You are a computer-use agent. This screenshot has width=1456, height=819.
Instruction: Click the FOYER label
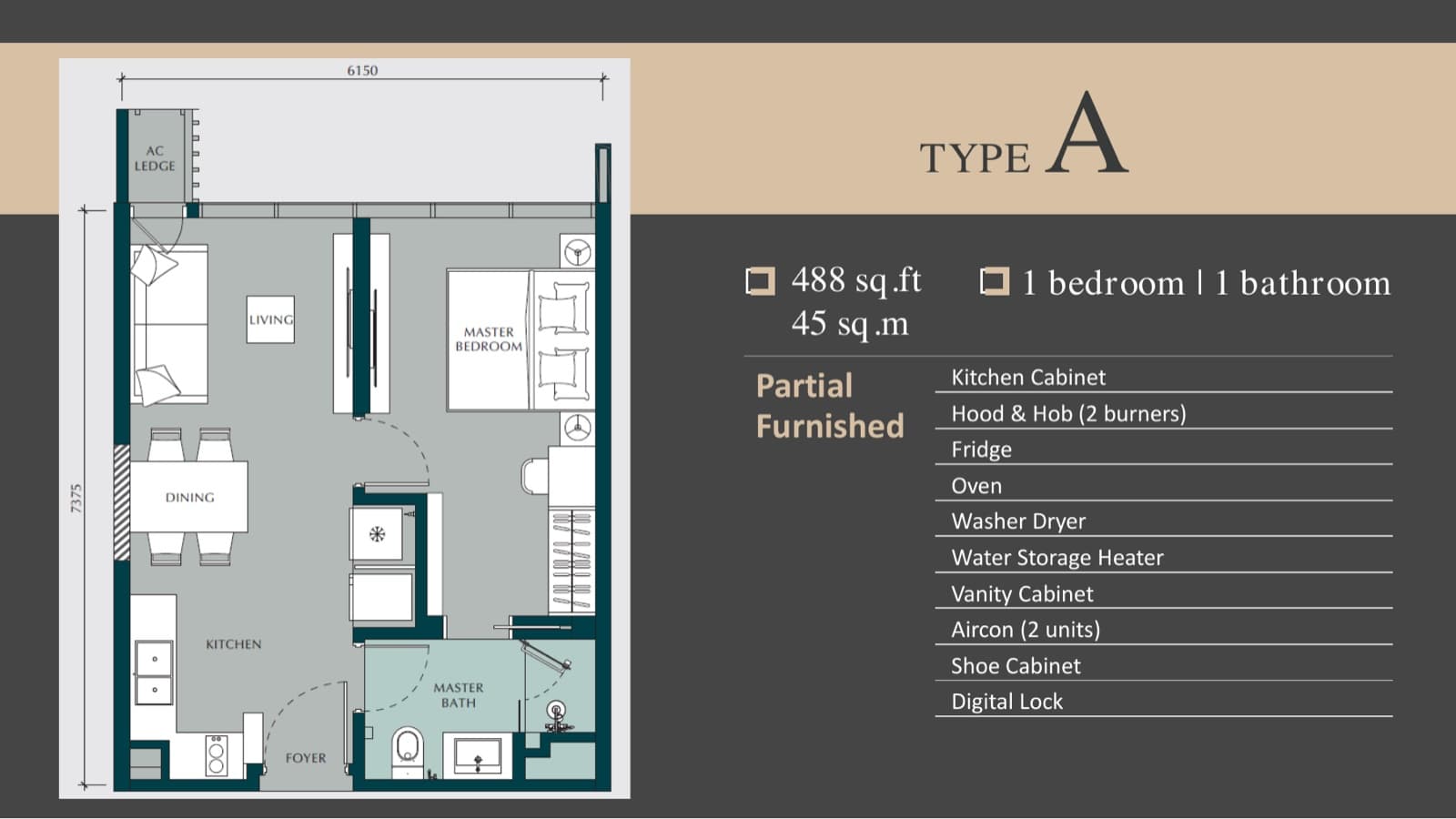305,758
